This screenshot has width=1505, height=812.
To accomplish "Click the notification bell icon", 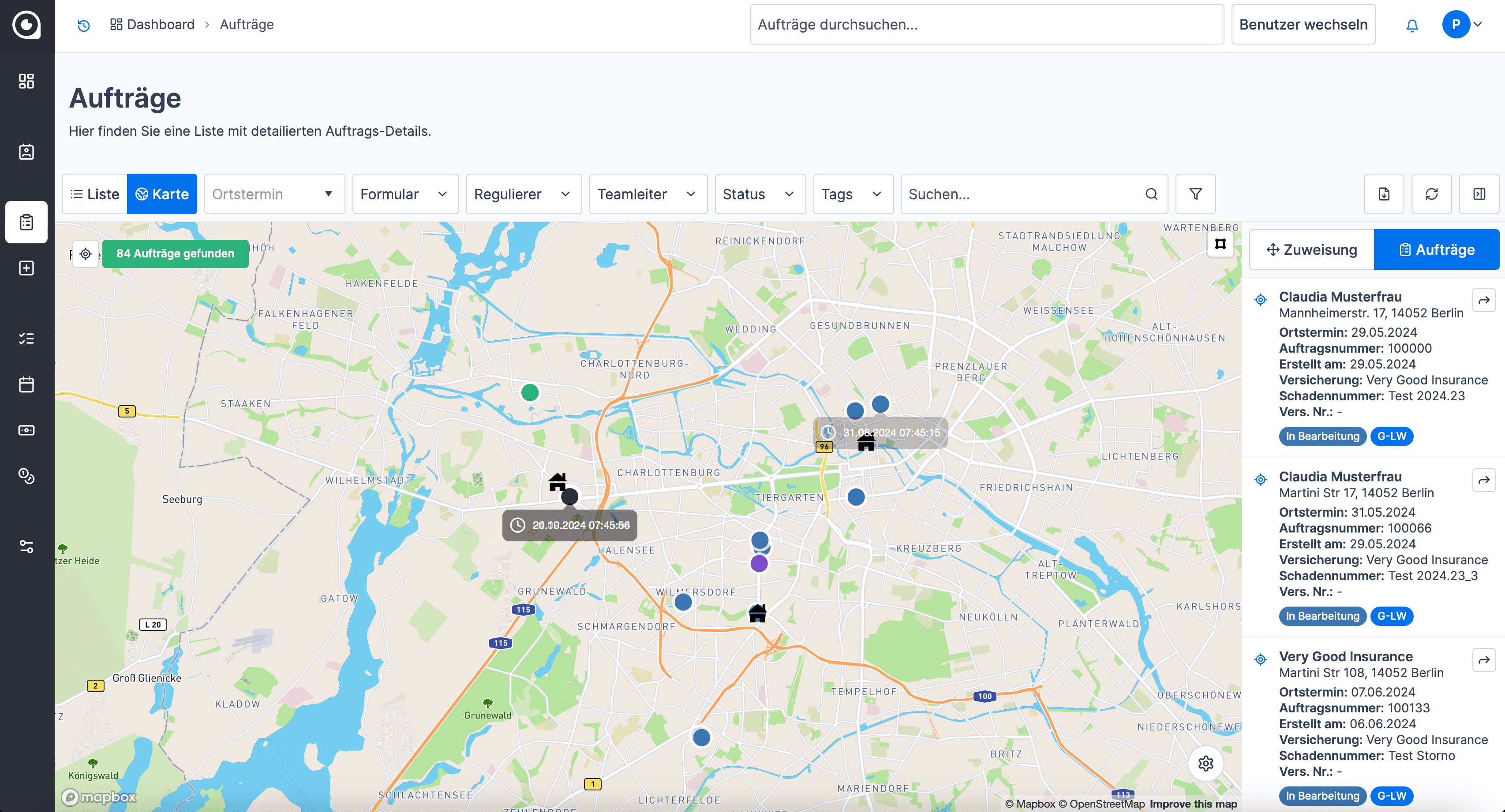I will tap(1411, 25).
